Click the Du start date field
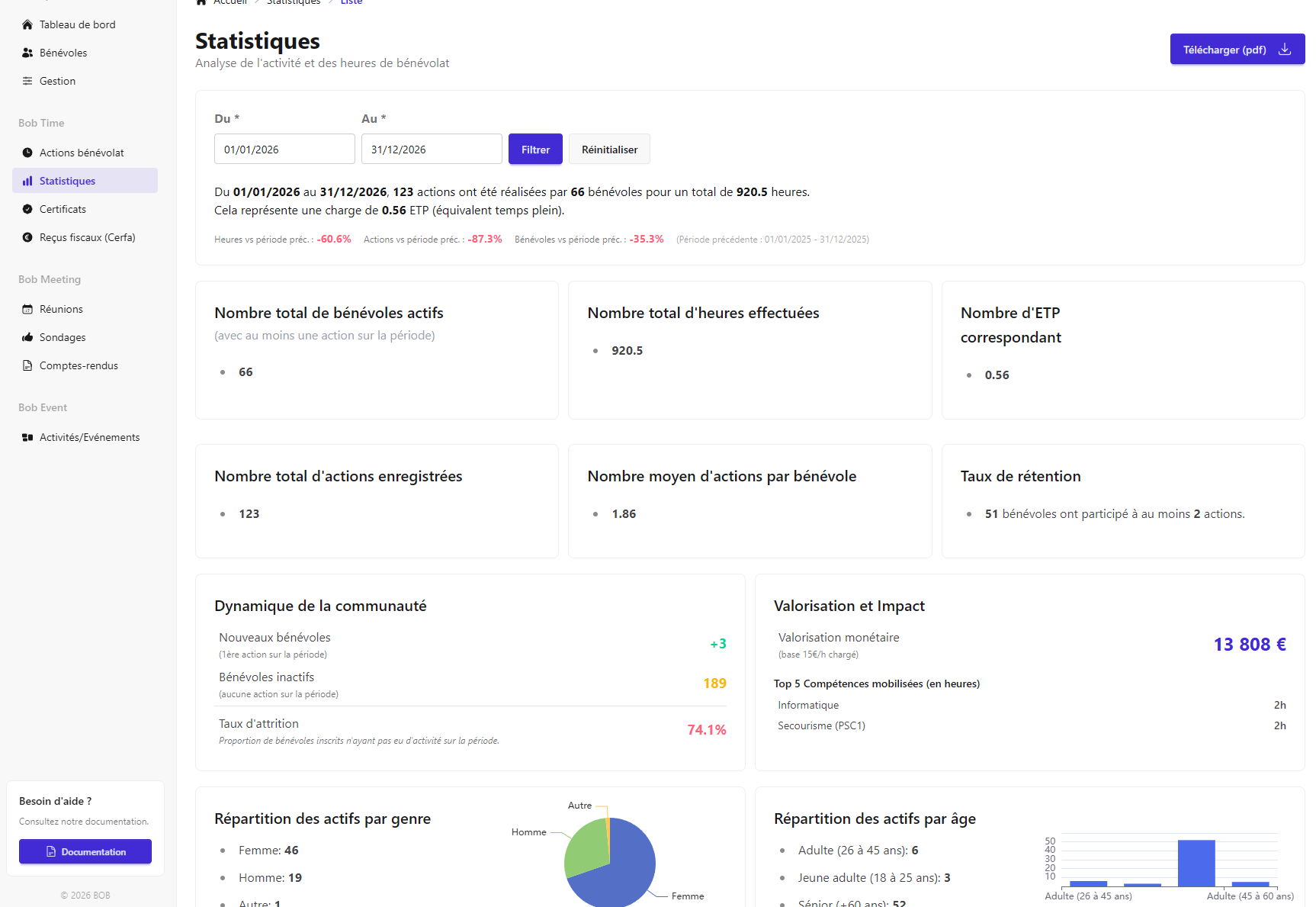This screenshot has height=907, width=1316. click(x=284, y=149)
